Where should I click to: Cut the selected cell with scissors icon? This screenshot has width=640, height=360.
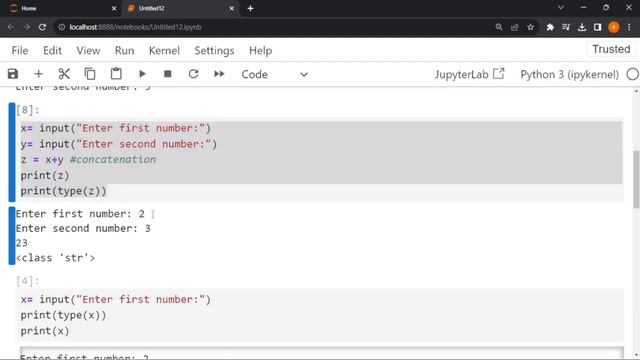pyautogui.click(x=64, y=74)
